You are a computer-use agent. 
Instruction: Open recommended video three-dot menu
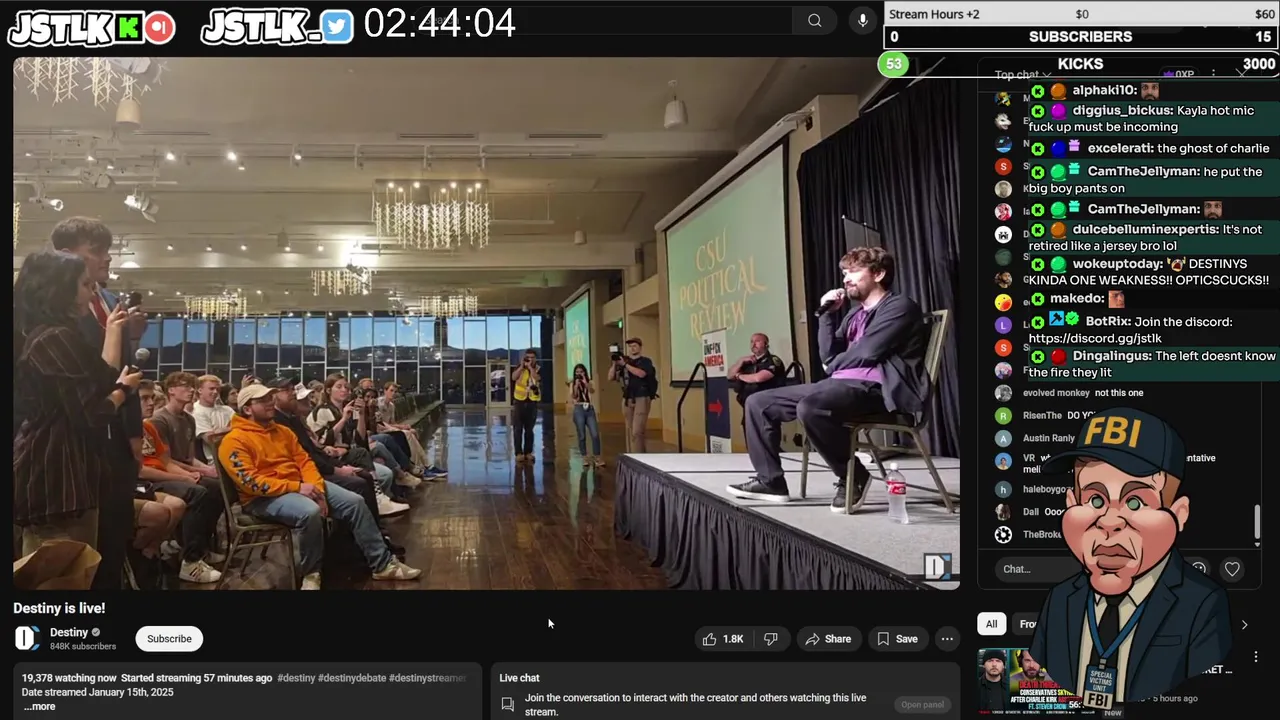(x=1256, y=657)
